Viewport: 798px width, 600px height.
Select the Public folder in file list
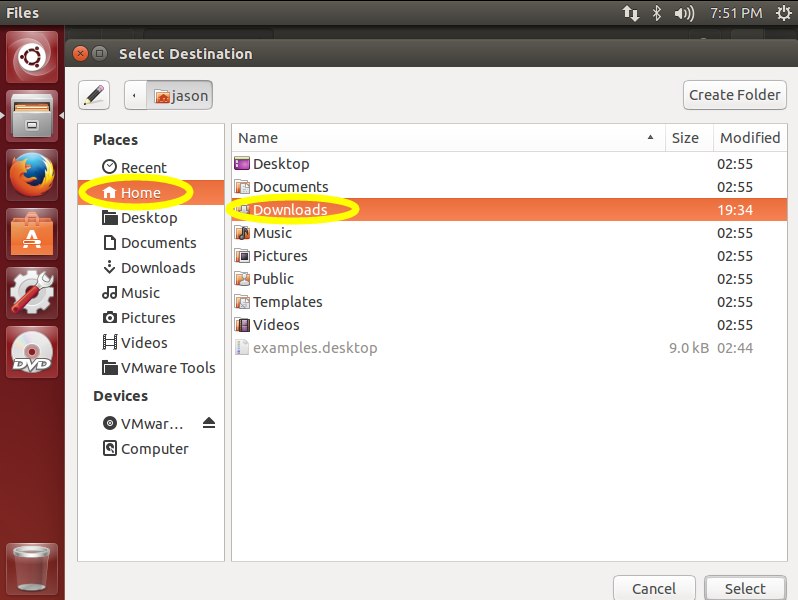click(509, 279)
